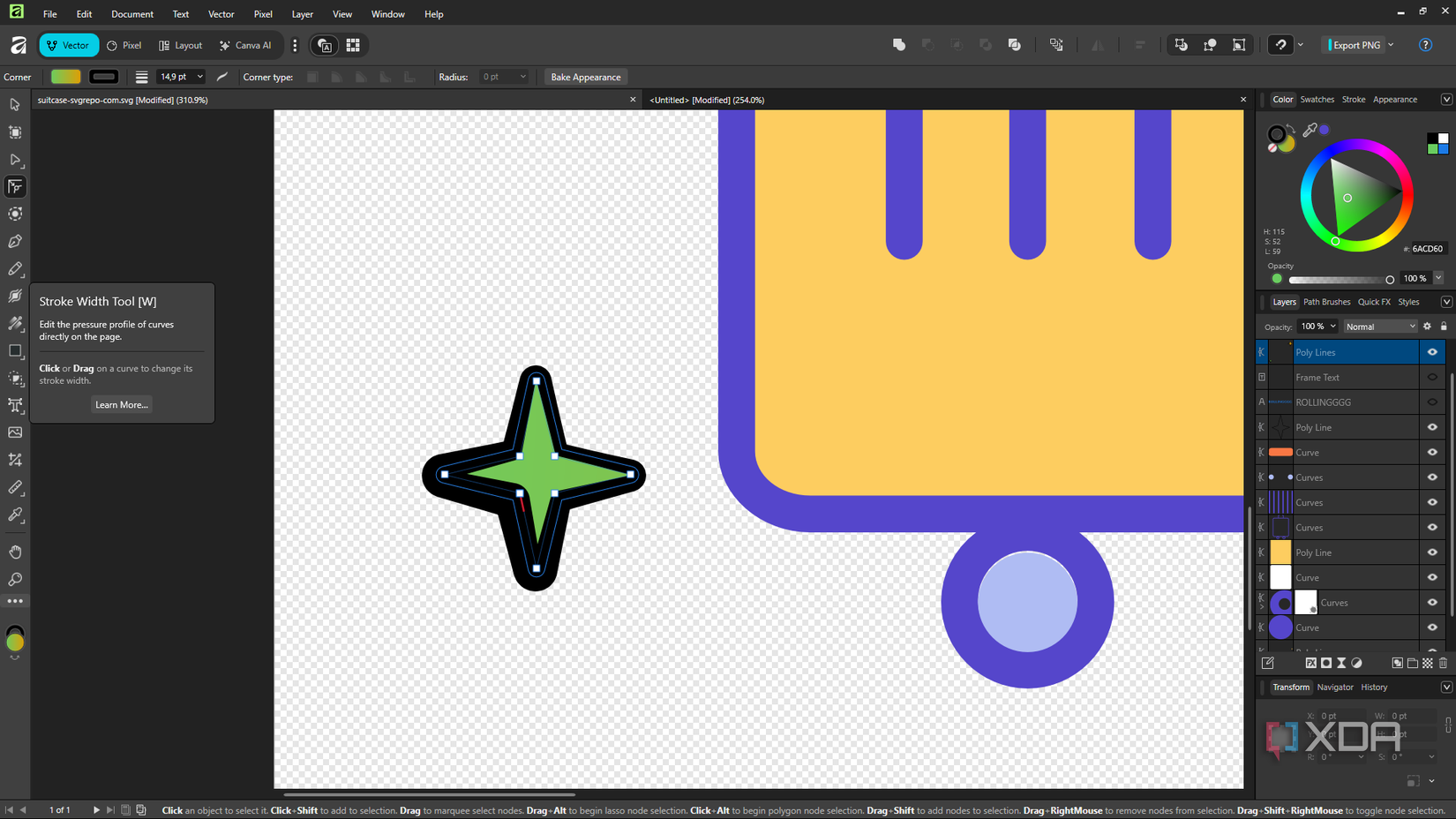Hide the Poly Lines layer
The width and height of the screenshot is (1456, 819).
(x=1432, y=352)
